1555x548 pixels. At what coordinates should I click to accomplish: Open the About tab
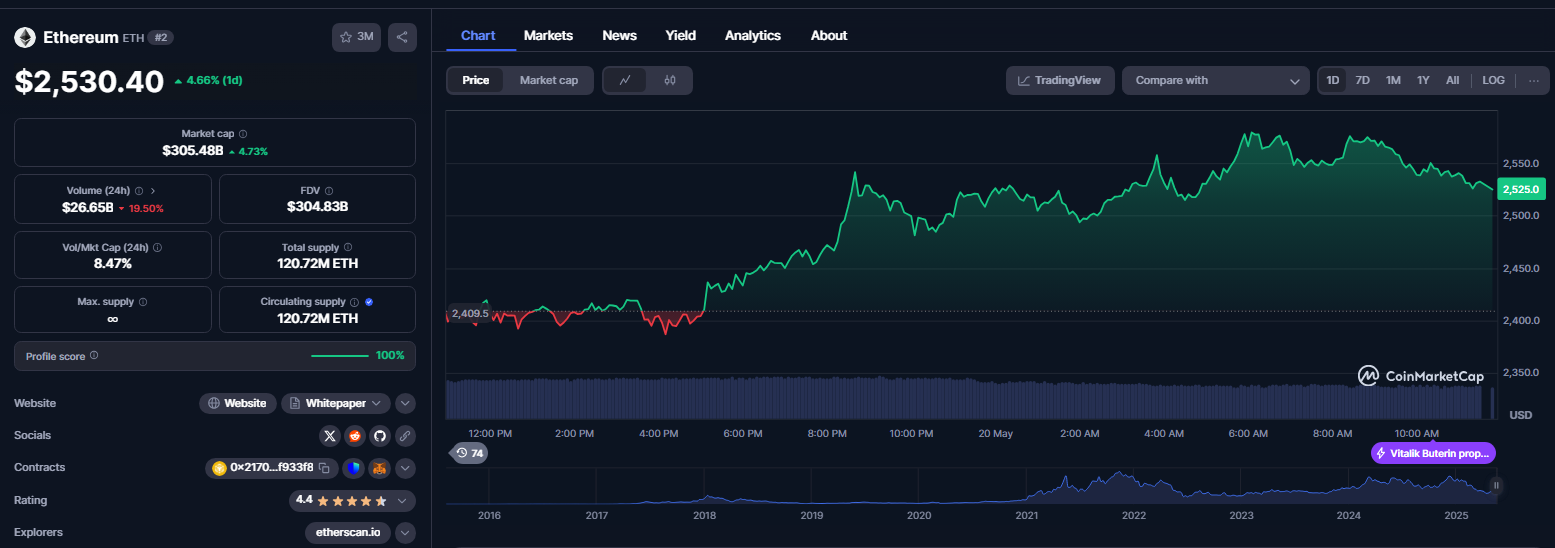click(829, 35)
